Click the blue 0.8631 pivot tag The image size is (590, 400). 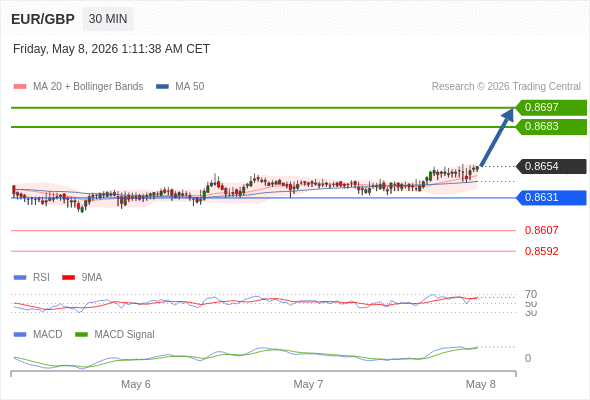coord(551,198)
